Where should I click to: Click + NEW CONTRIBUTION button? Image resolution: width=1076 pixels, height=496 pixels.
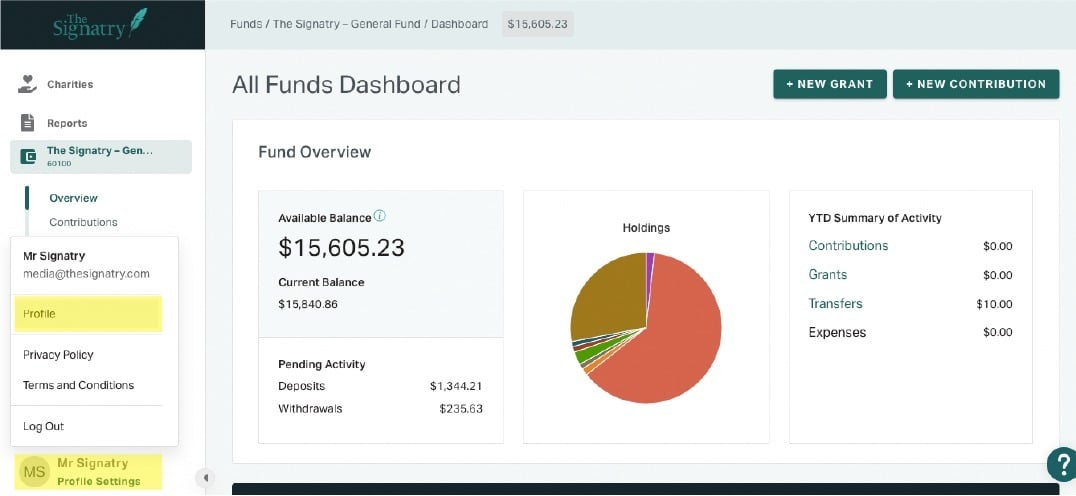(x=976, y=84)
